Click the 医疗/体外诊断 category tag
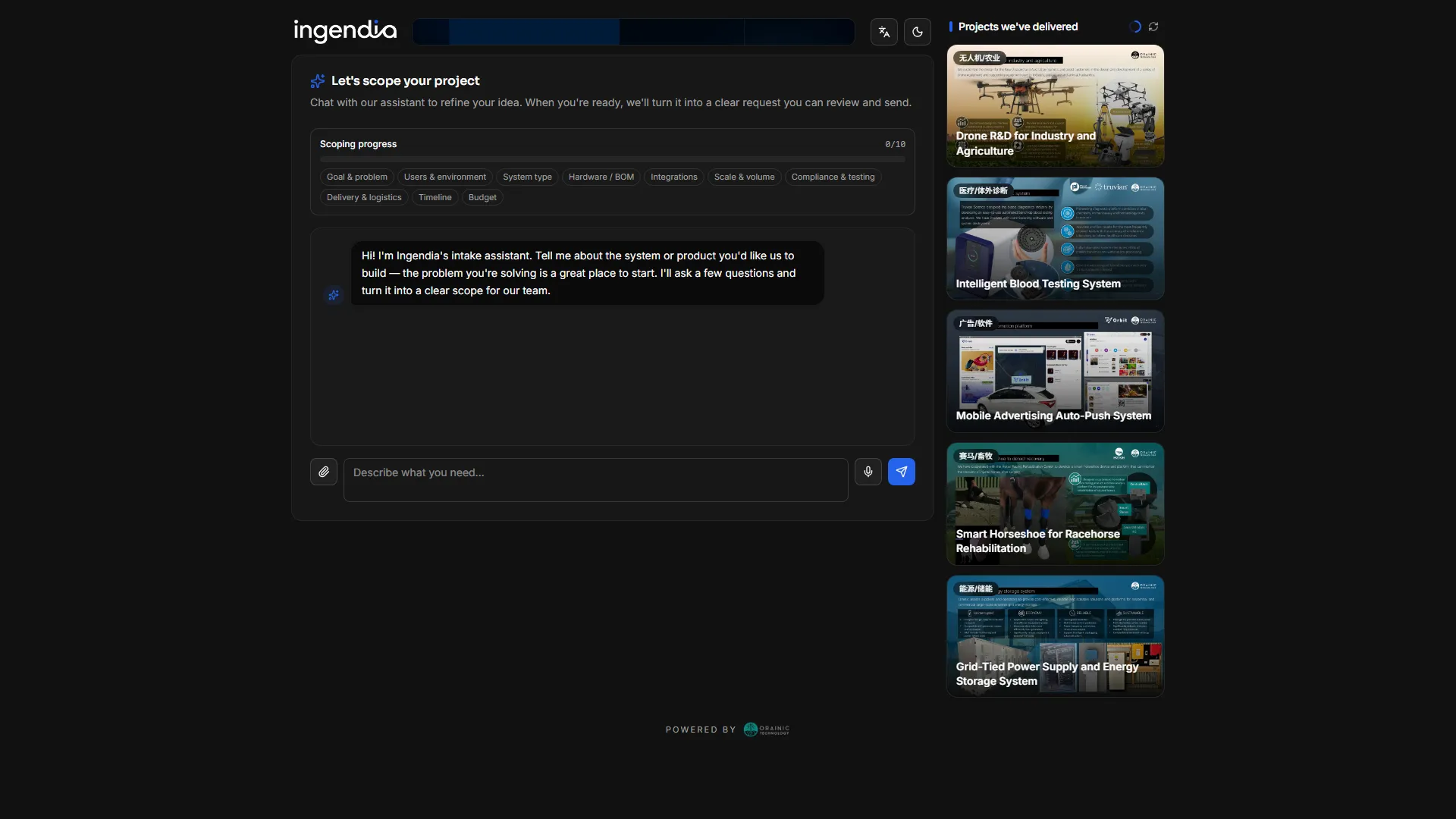The height and width of the screenshot is (819, 1456). 983,190
